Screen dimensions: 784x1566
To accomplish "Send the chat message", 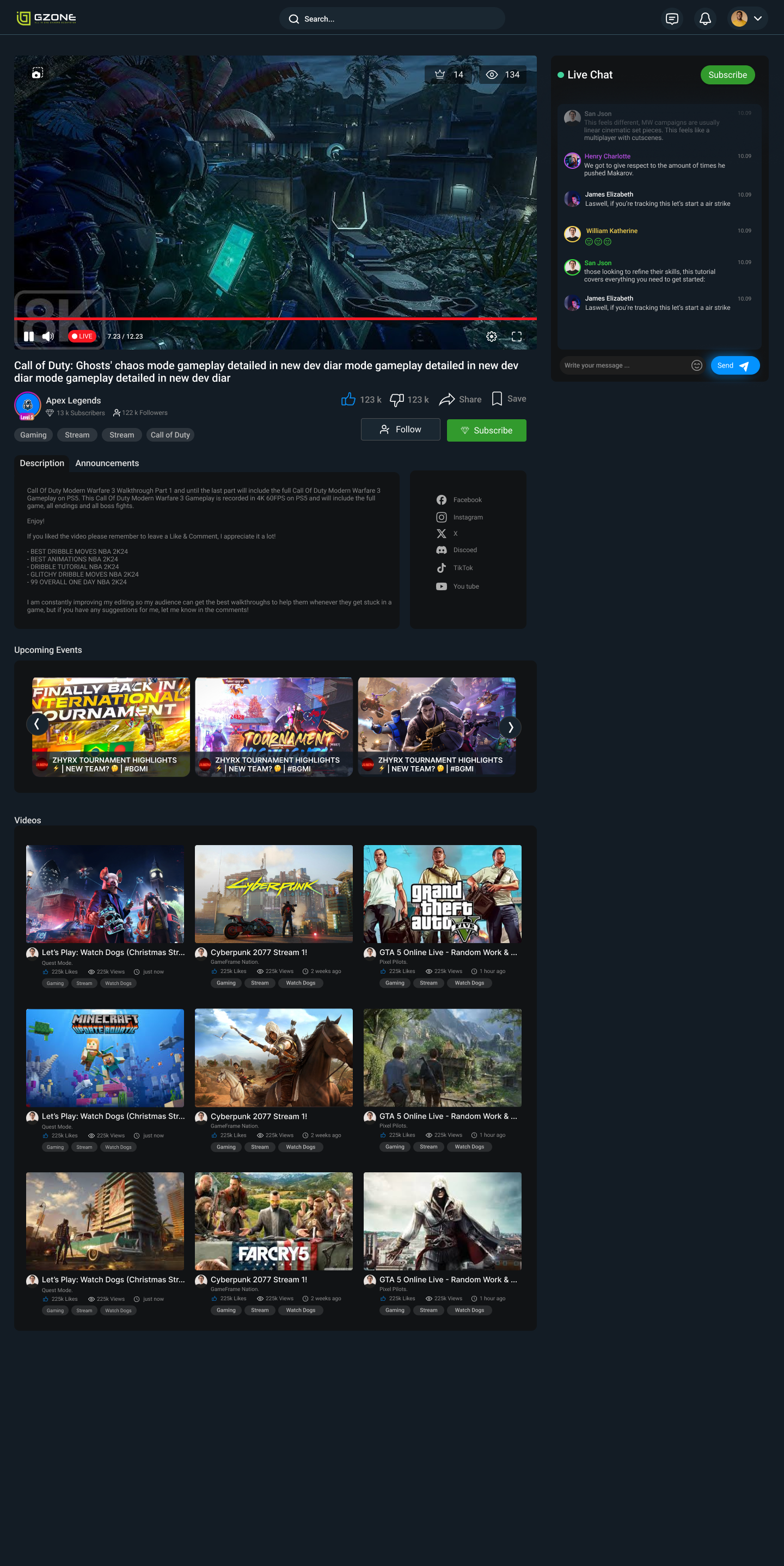I will coord(734,365).
